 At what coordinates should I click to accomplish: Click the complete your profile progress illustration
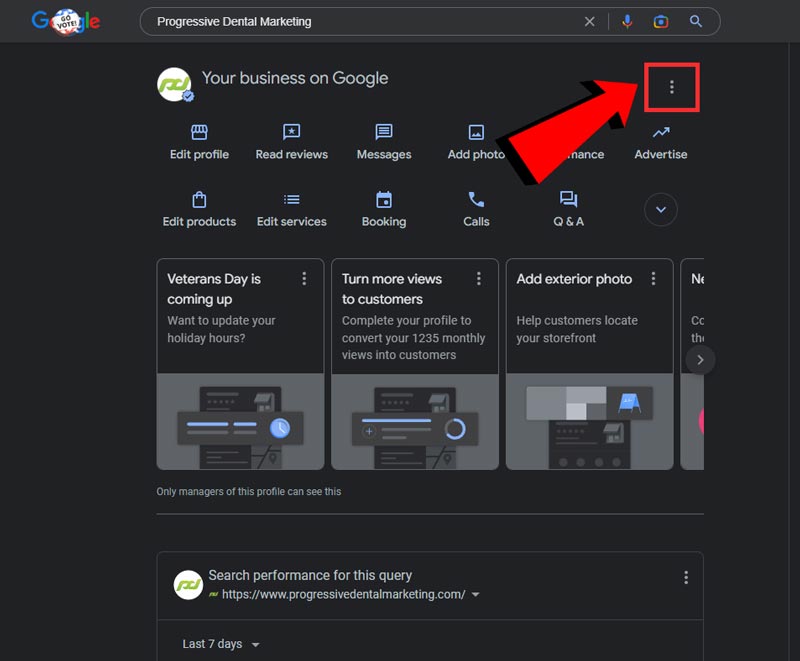click(x=415, y=421)
